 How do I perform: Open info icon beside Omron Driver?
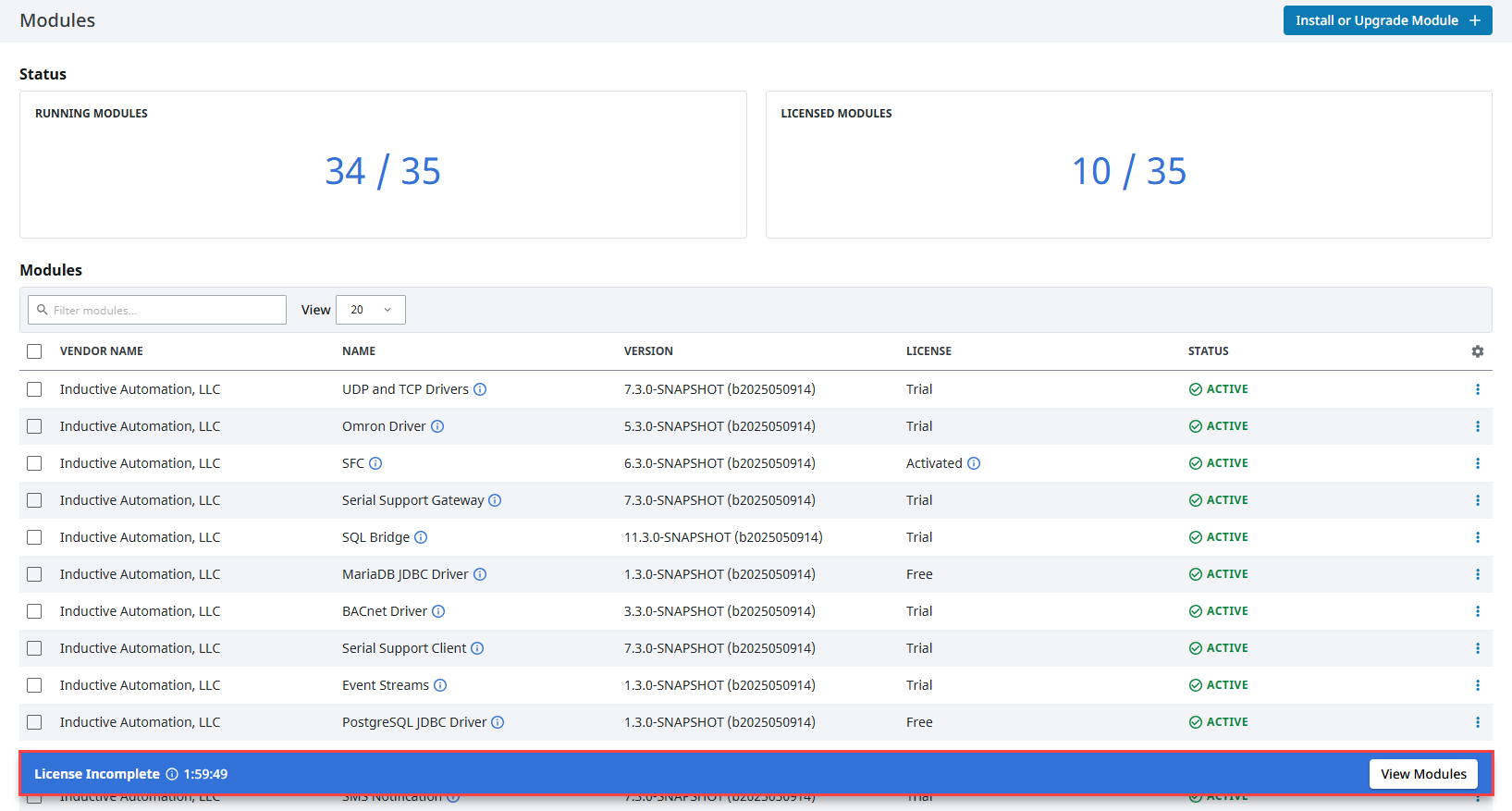click(437, 426)
